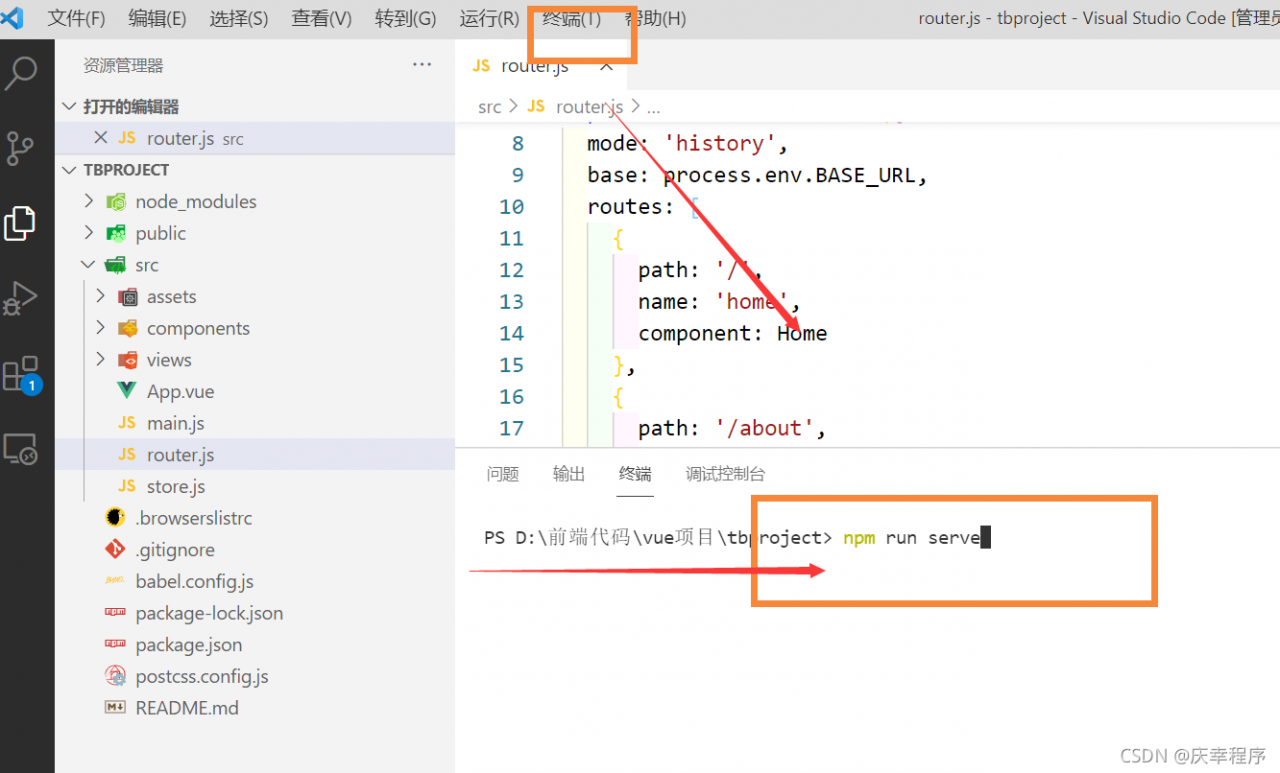Switch to the 调试控制台 panel tab
This screenshot has height=773, width=1280.
click(x=726, y=474)
